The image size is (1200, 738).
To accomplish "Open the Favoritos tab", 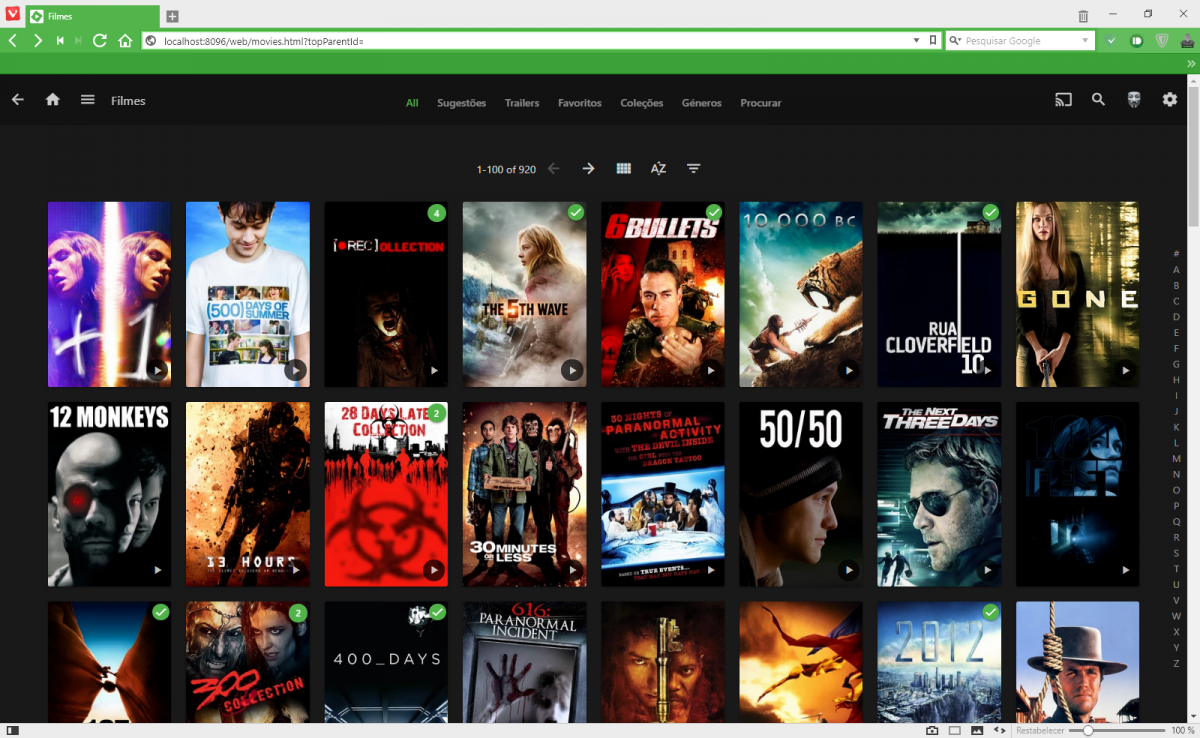I will click(580, 103).
